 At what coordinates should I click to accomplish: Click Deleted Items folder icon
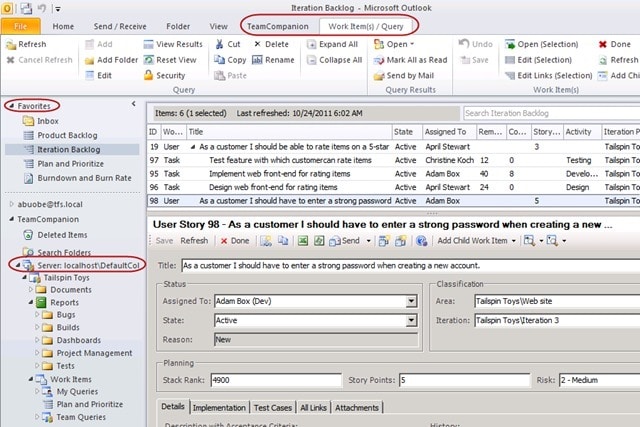click(28, 235)
